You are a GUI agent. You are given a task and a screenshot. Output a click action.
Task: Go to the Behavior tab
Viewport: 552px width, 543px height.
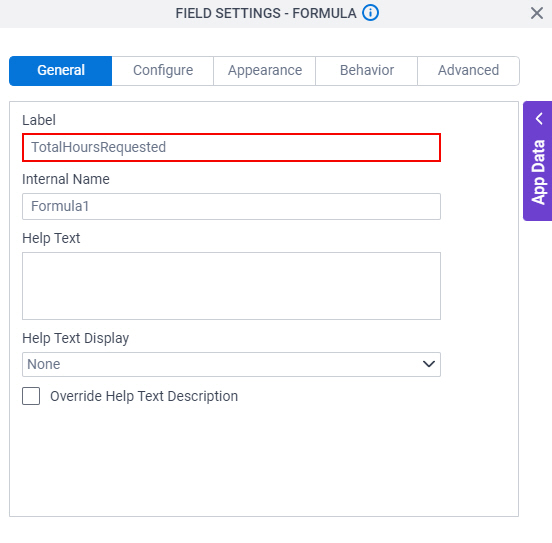point(366,70)
